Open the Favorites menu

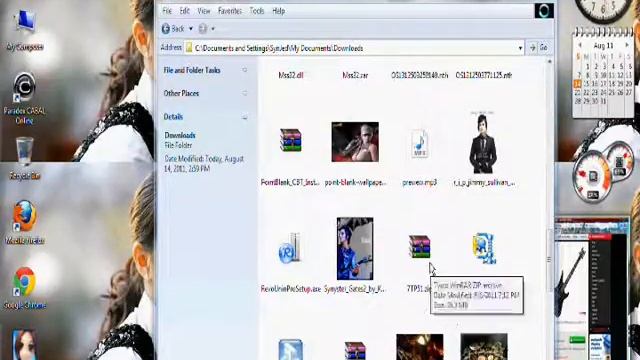(x=230, y=11)
